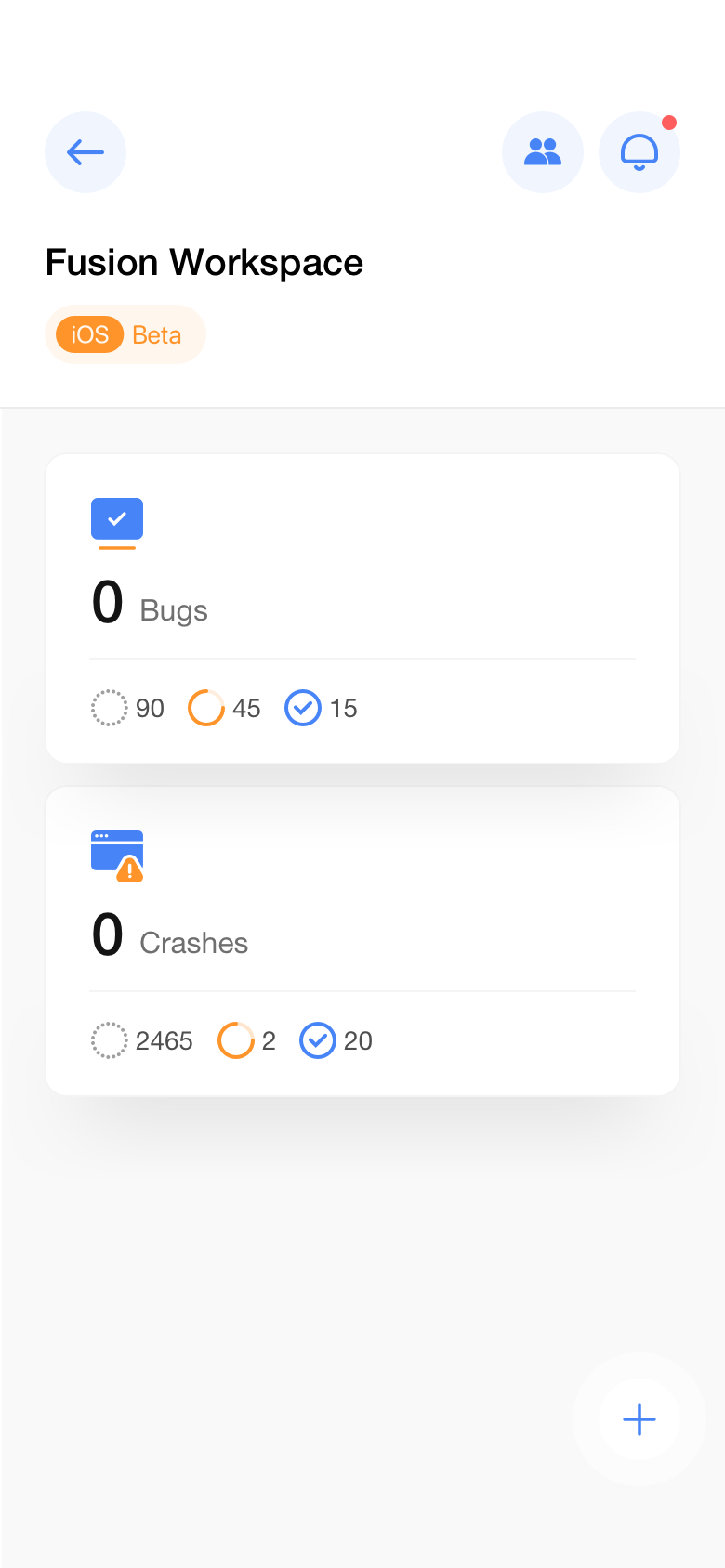Tap the Beta label

point(157,334)
